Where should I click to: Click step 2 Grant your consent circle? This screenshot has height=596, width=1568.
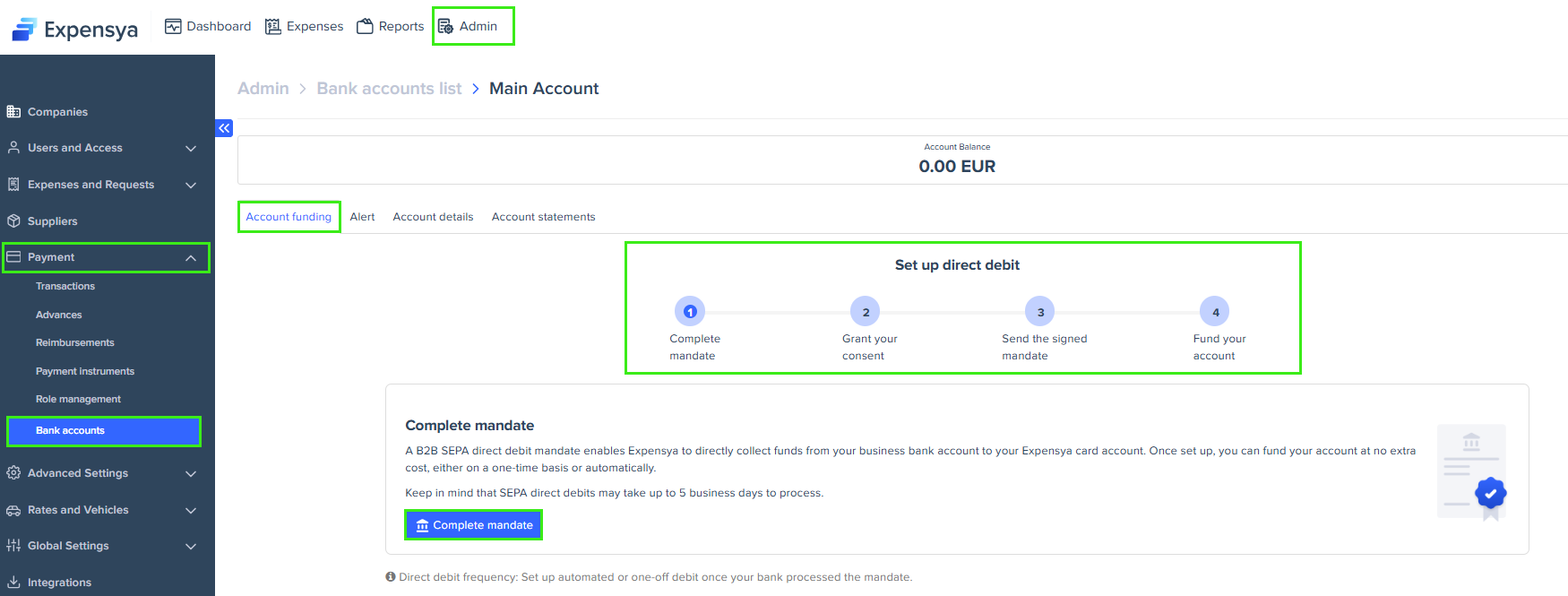(x=866, y=312)
